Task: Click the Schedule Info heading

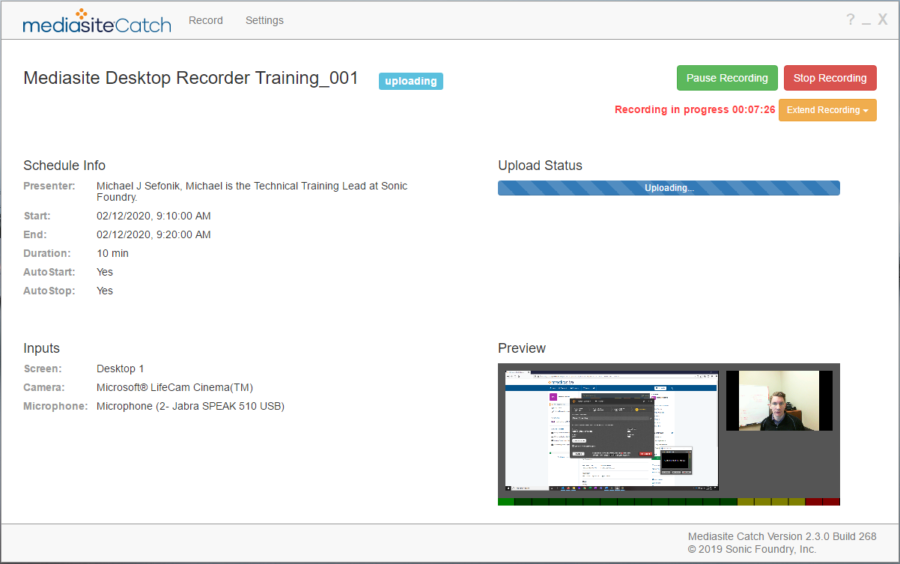Action: pyautogui.click(x=64, y=165)
